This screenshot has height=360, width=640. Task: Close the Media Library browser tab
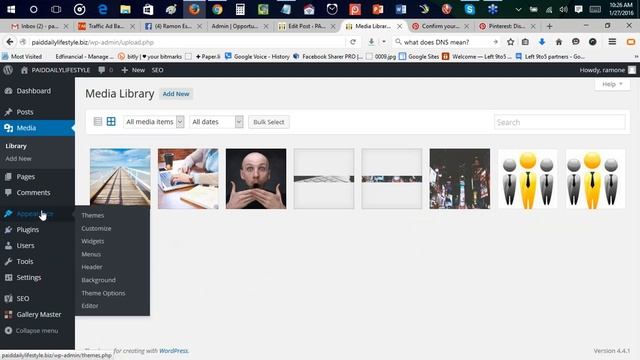(x=400, y=26)
